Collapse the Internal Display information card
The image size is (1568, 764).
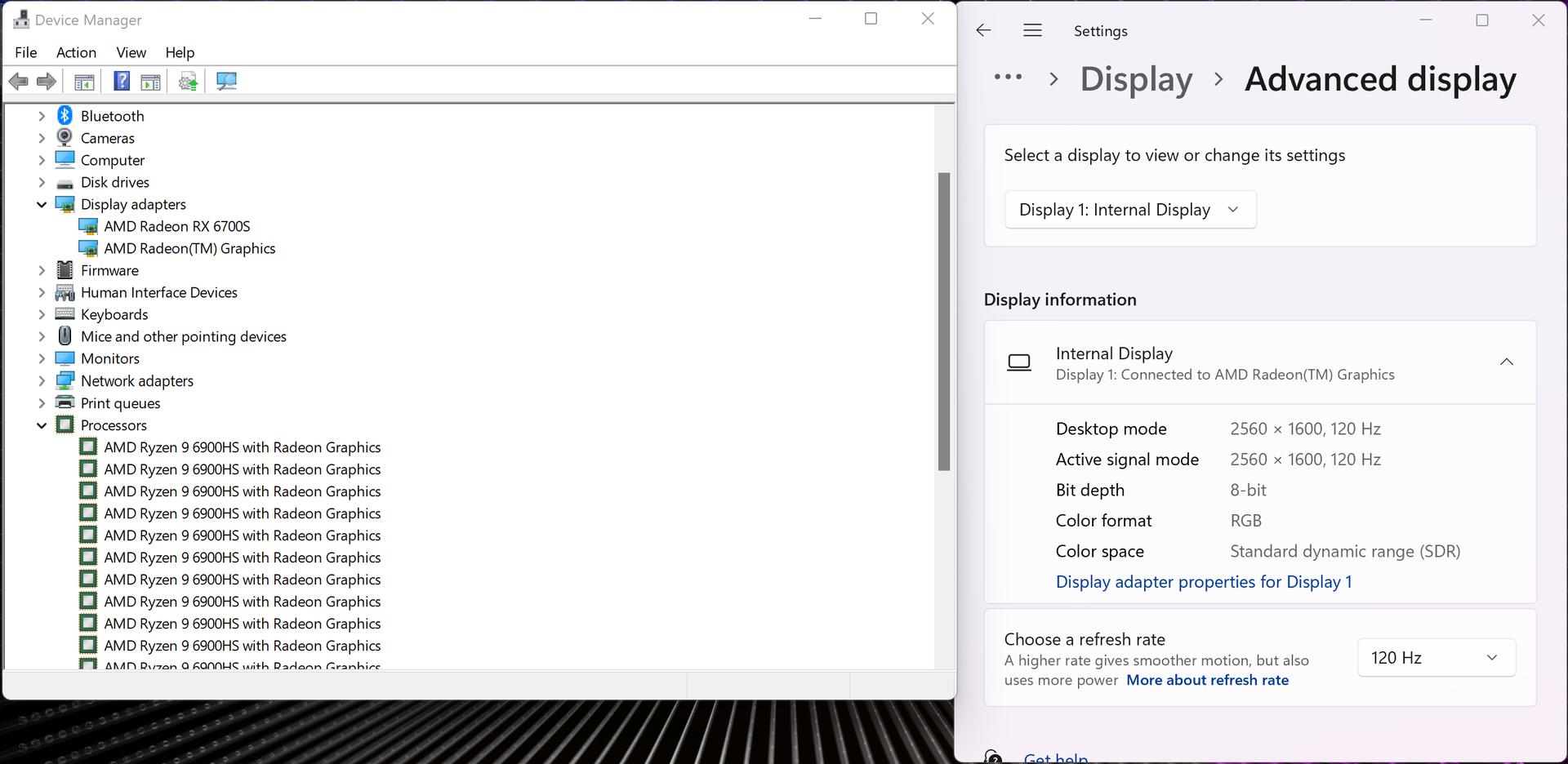point(1507,362)
